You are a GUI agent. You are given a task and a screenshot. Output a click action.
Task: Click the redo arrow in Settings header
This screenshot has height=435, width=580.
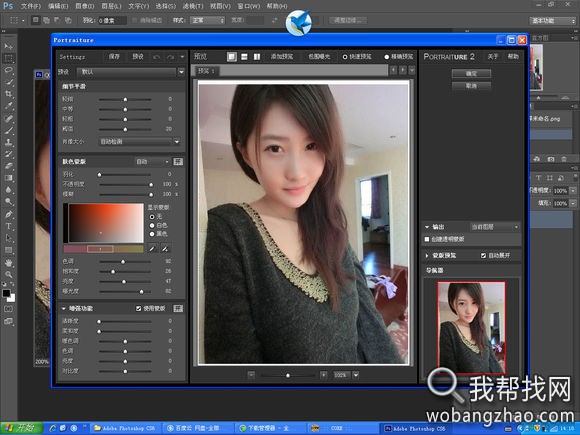[x=171, y=57]
